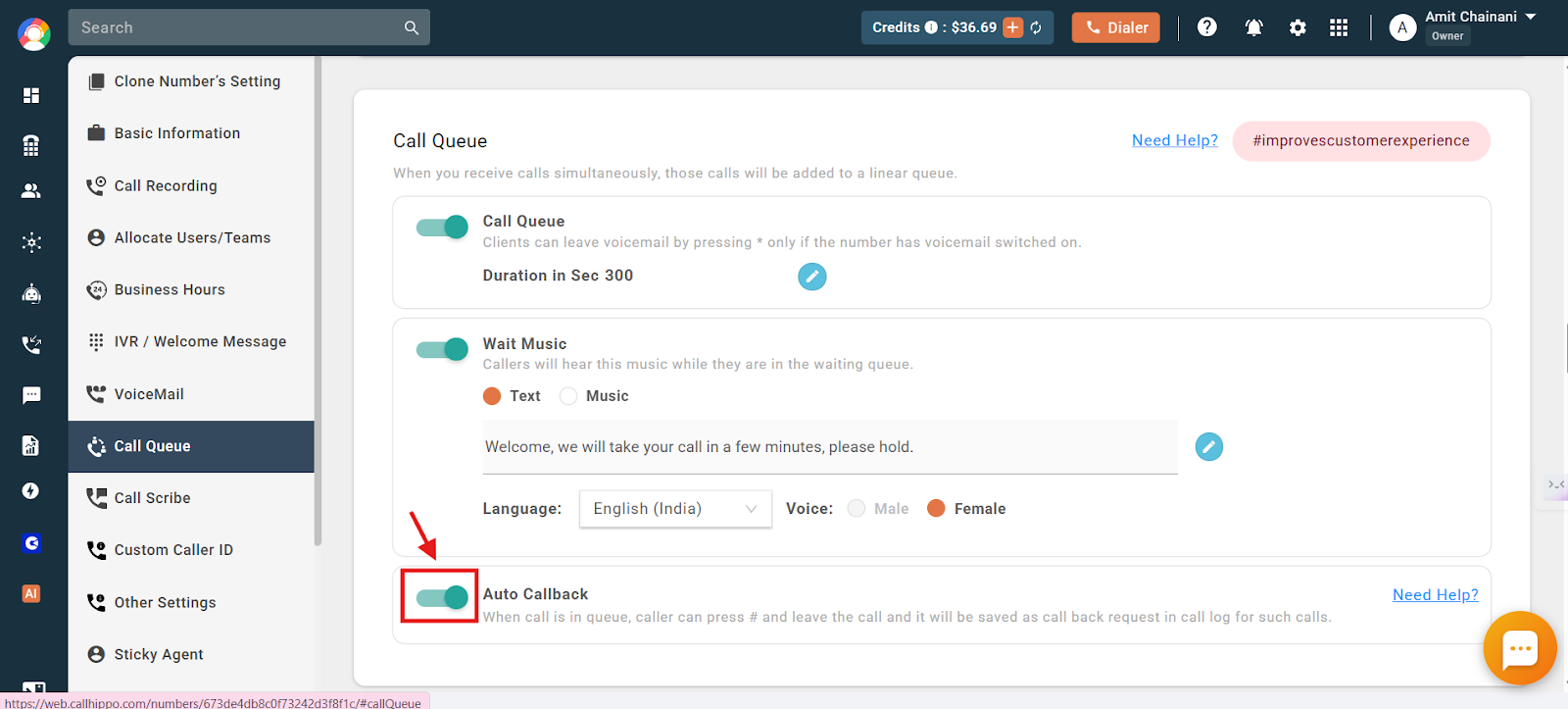
Task: Open the help question mark icon
Action: click(x=1207, y=27)
